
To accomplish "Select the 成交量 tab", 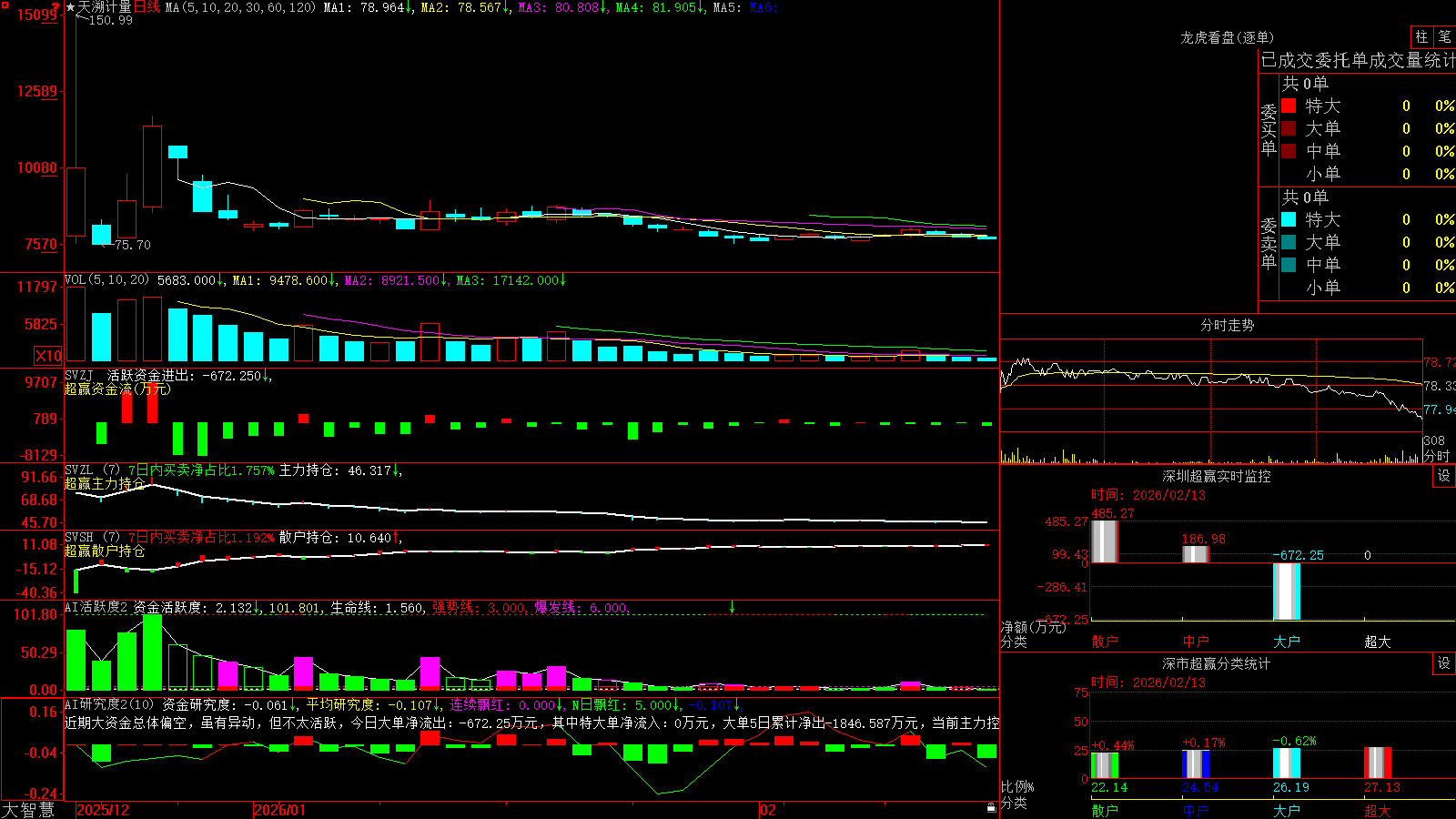I will pyautogui.click(x=1398, y=60).
